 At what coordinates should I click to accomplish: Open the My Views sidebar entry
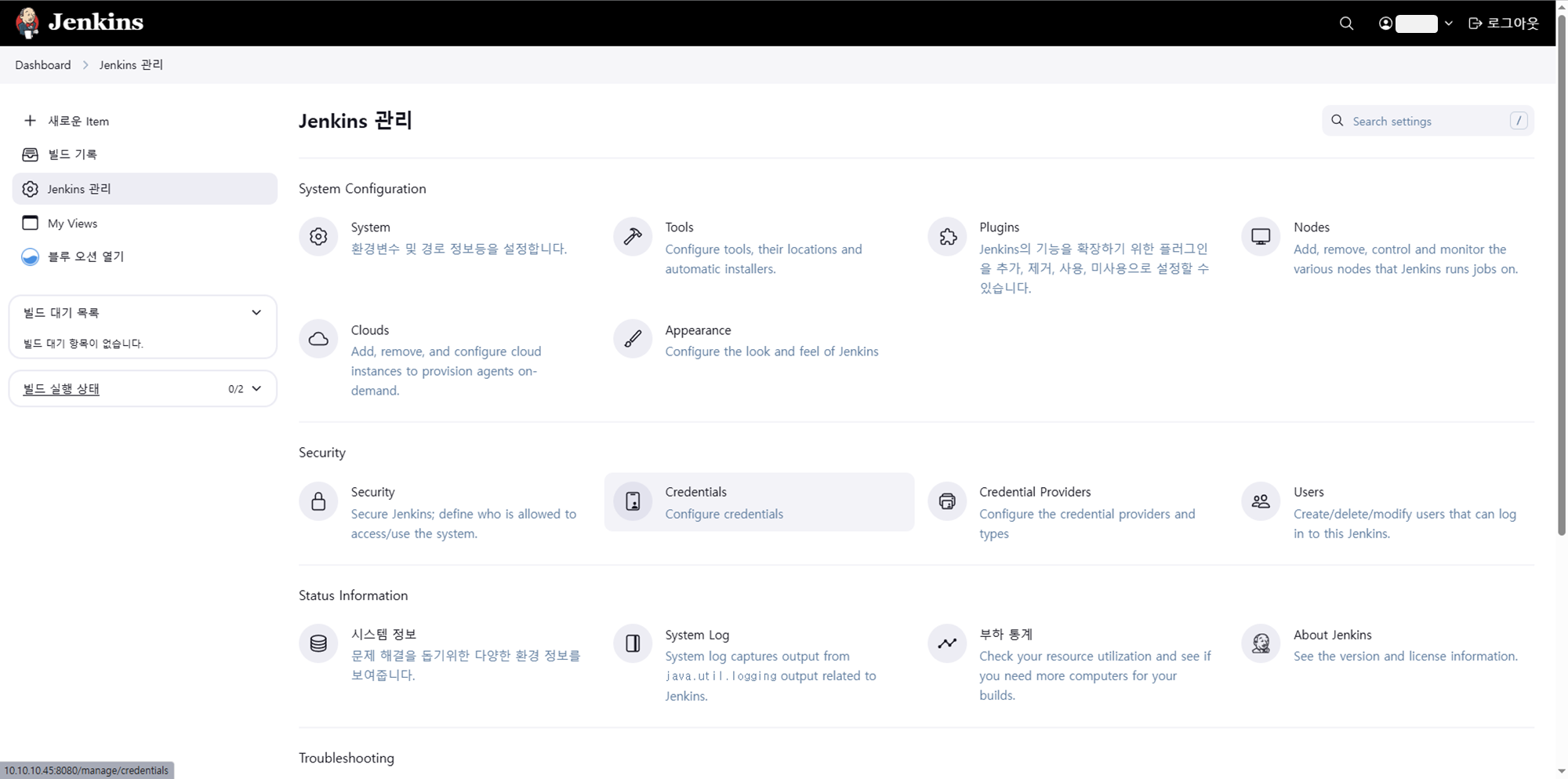145,223
